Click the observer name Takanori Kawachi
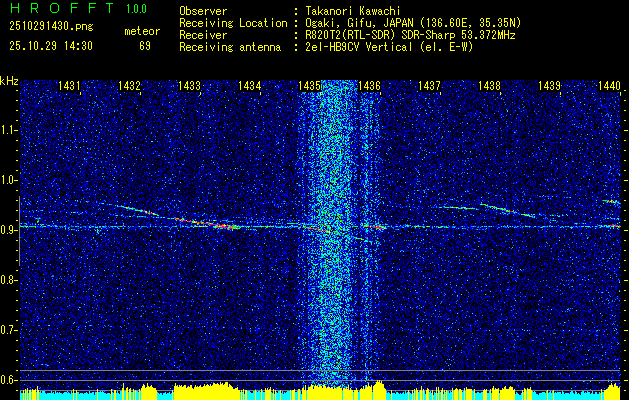 [x=353, y=11]
